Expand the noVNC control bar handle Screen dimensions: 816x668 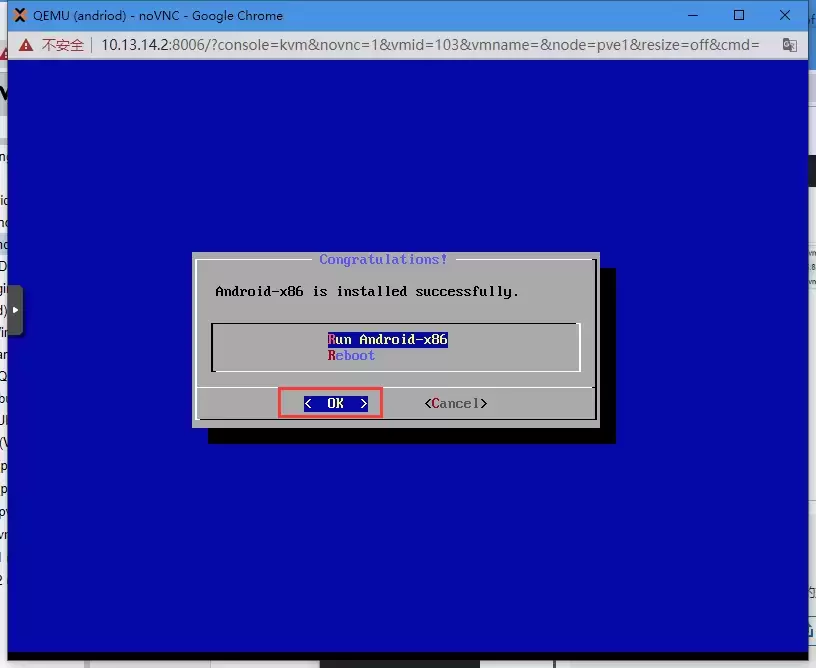point(15,310)
